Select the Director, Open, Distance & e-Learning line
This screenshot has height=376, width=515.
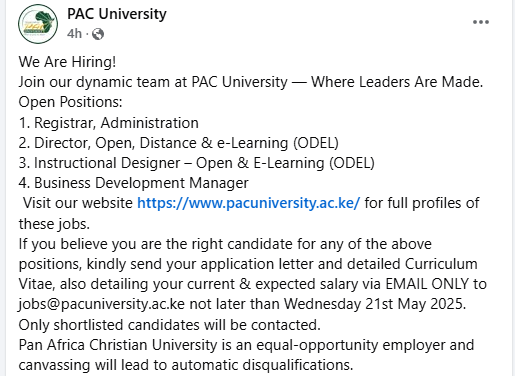[179, 143]
